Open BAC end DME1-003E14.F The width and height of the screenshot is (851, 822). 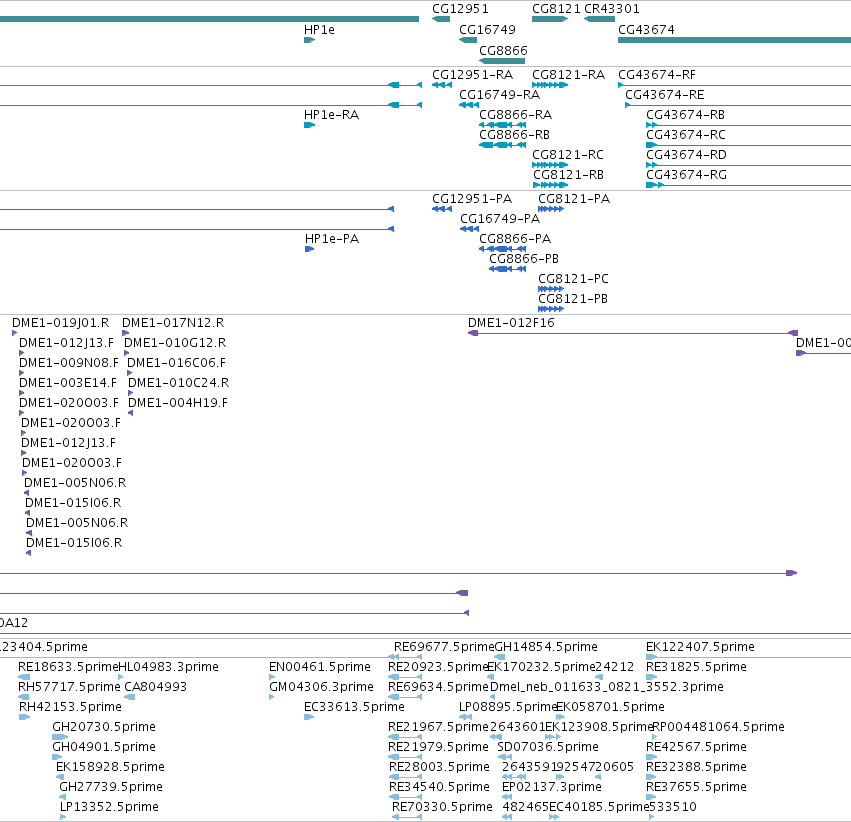coord(68,383)
